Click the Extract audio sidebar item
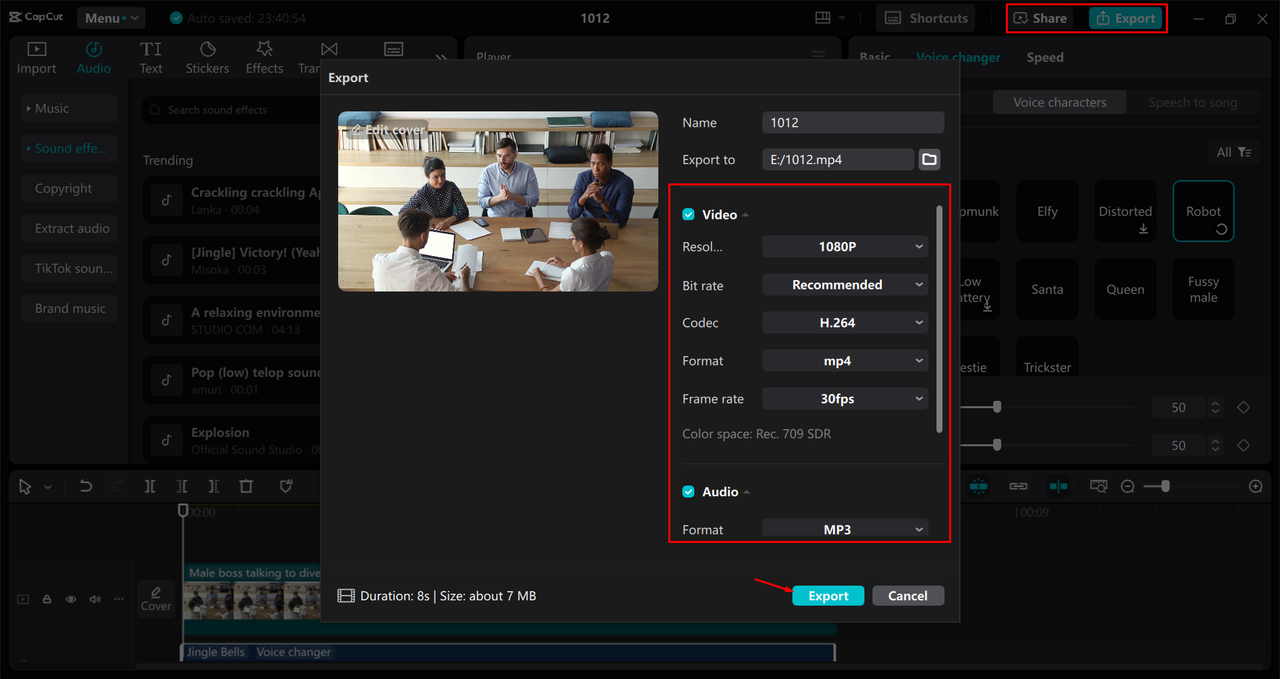 (69, 228)
